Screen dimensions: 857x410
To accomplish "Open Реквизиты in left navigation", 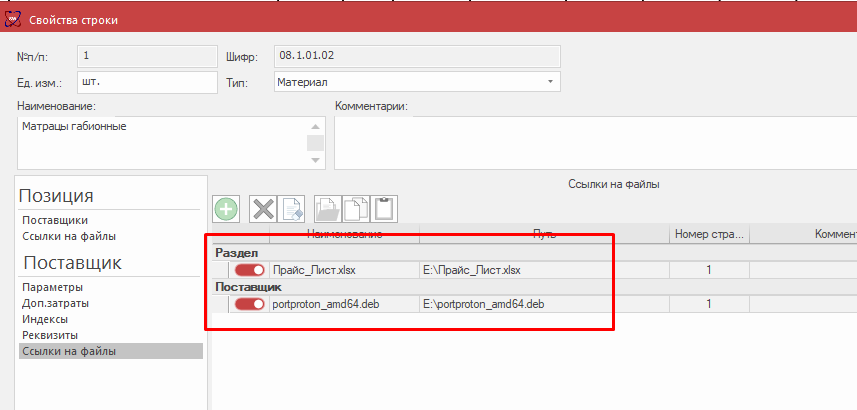I will [x=50, y=335].
